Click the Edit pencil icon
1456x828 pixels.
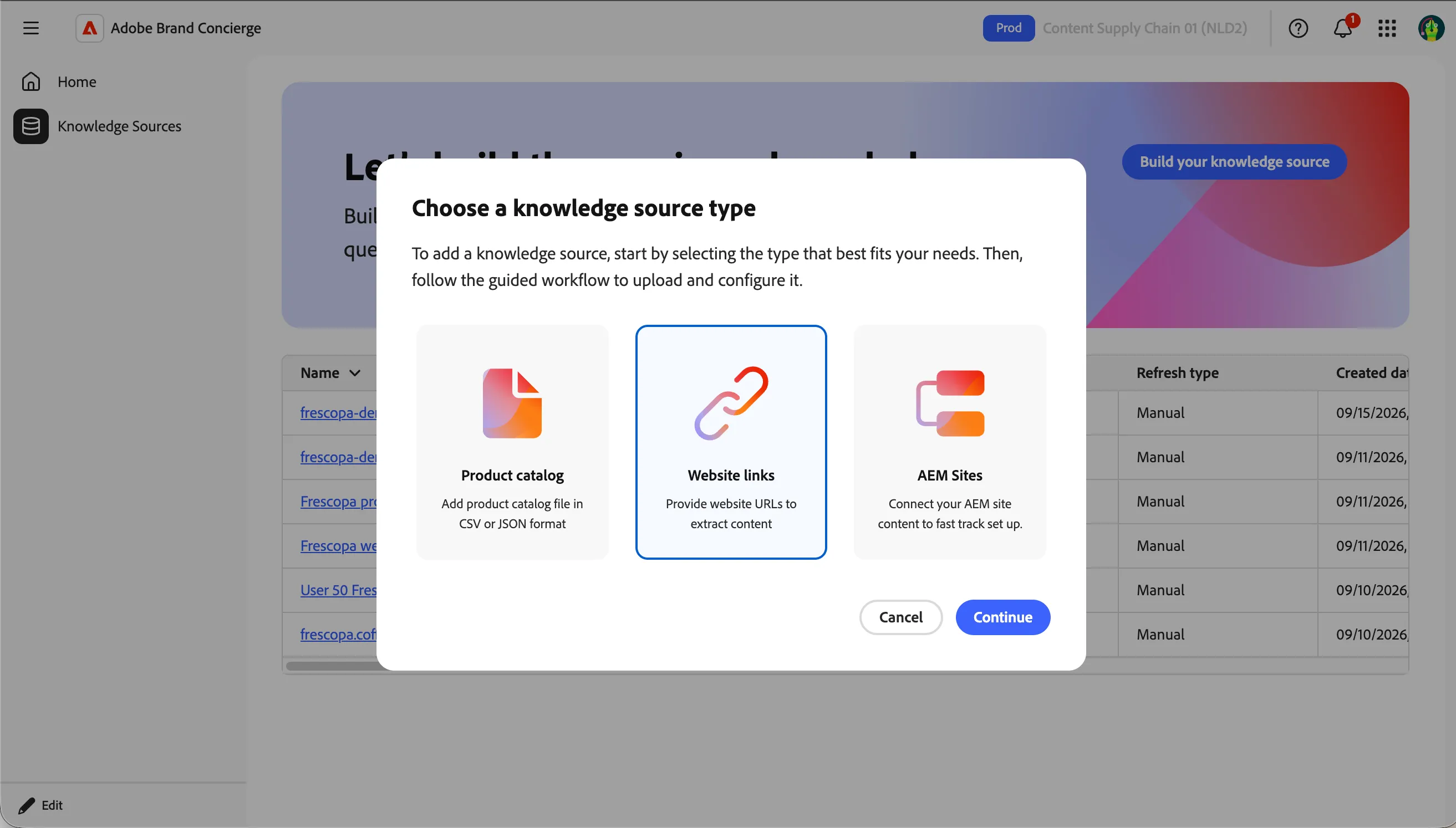(26, 805)
